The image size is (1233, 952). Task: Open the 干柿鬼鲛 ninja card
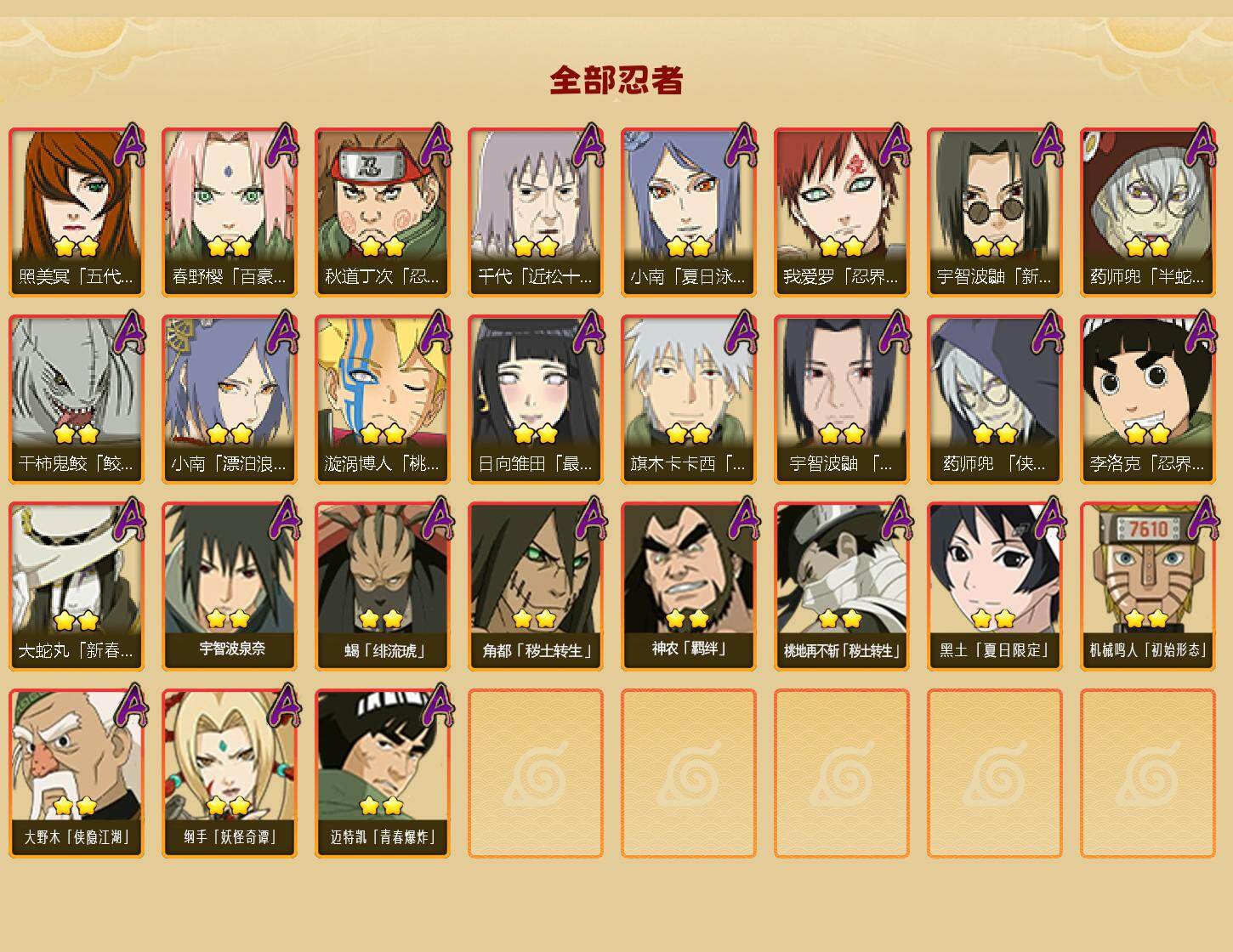click(77, 399)
